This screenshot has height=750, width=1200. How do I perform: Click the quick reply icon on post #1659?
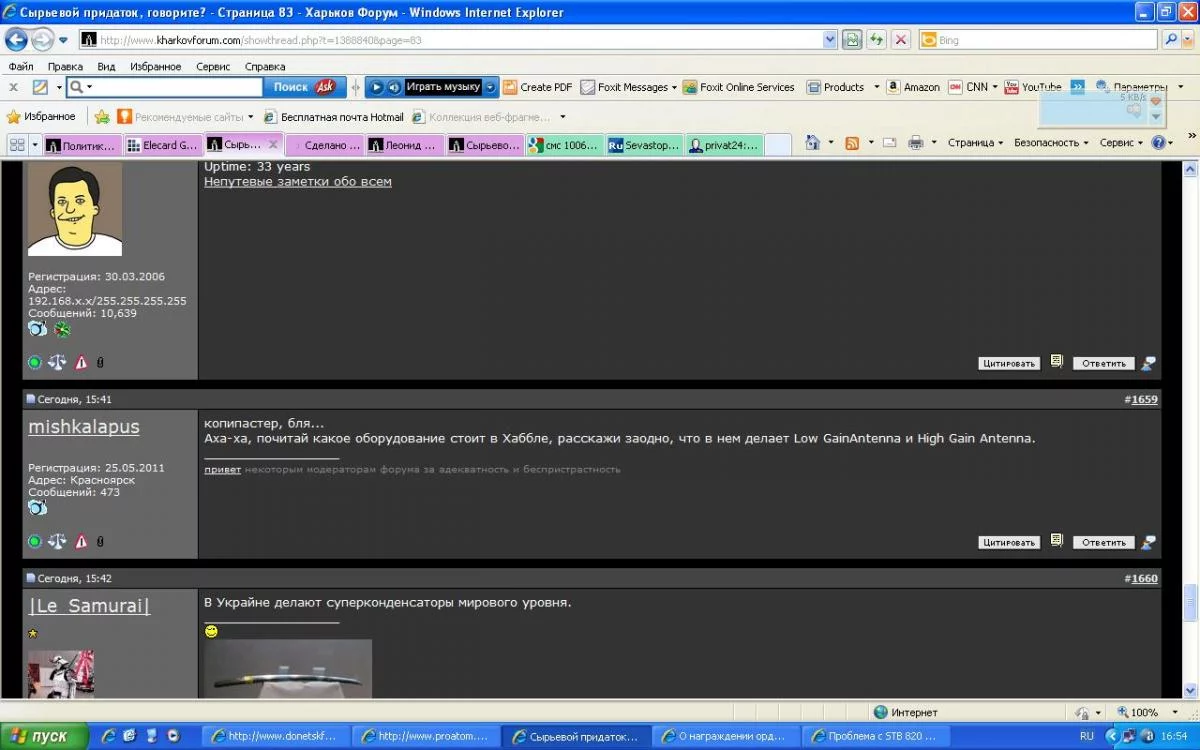tap(1148, 542)
